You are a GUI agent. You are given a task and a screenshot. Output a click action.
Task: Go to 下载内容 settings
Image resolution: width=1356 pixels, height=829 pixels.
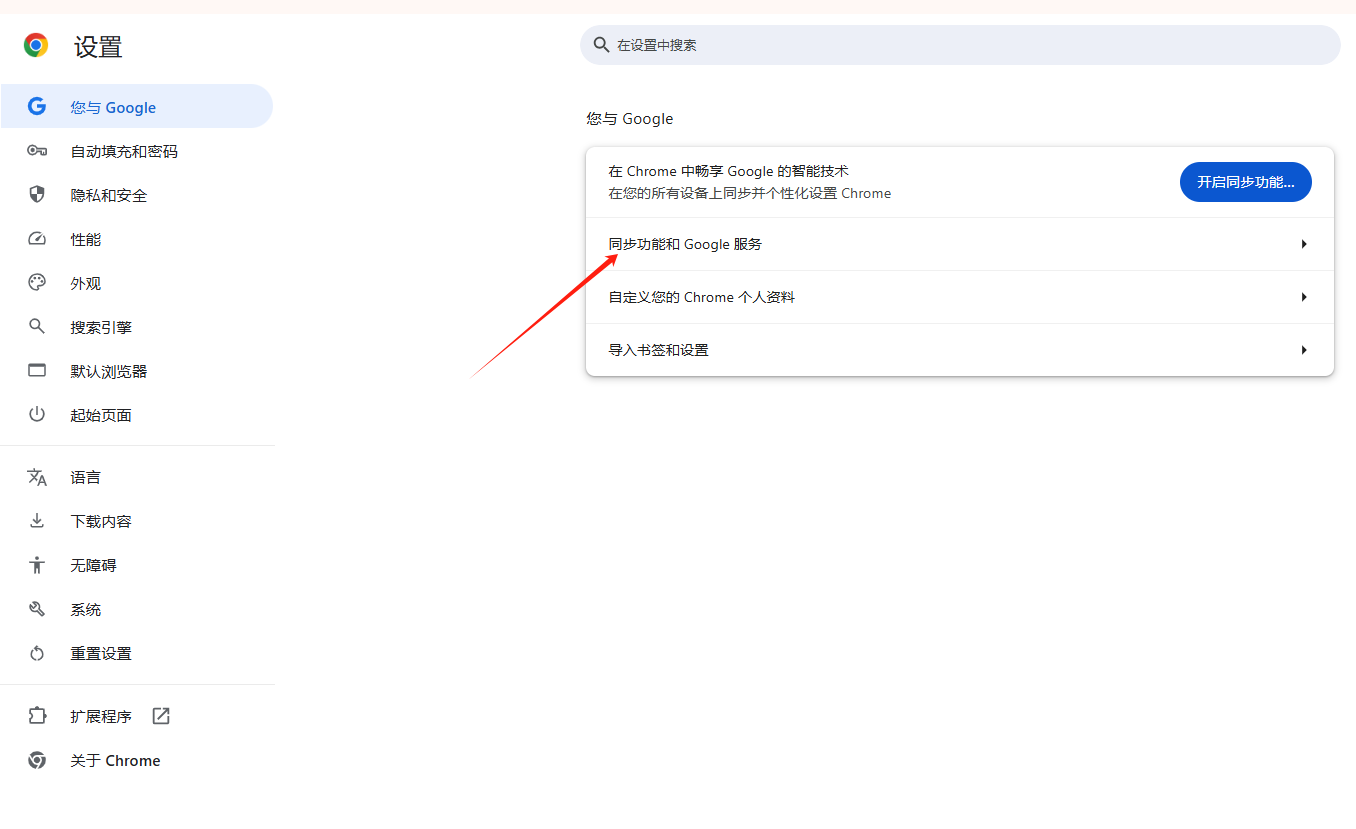tap(136, 521)
